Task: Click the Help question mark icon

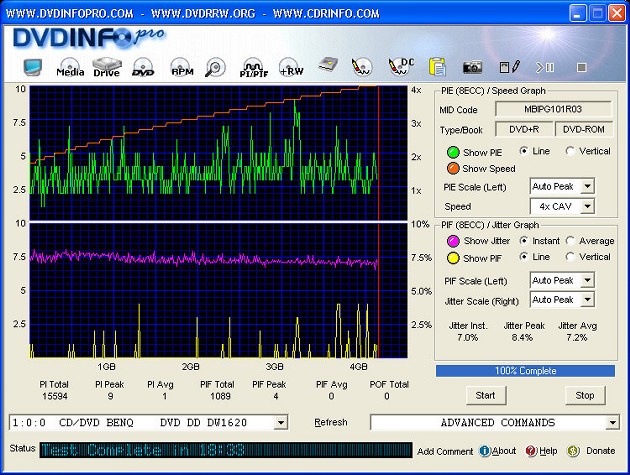Action: click(531, 451)
